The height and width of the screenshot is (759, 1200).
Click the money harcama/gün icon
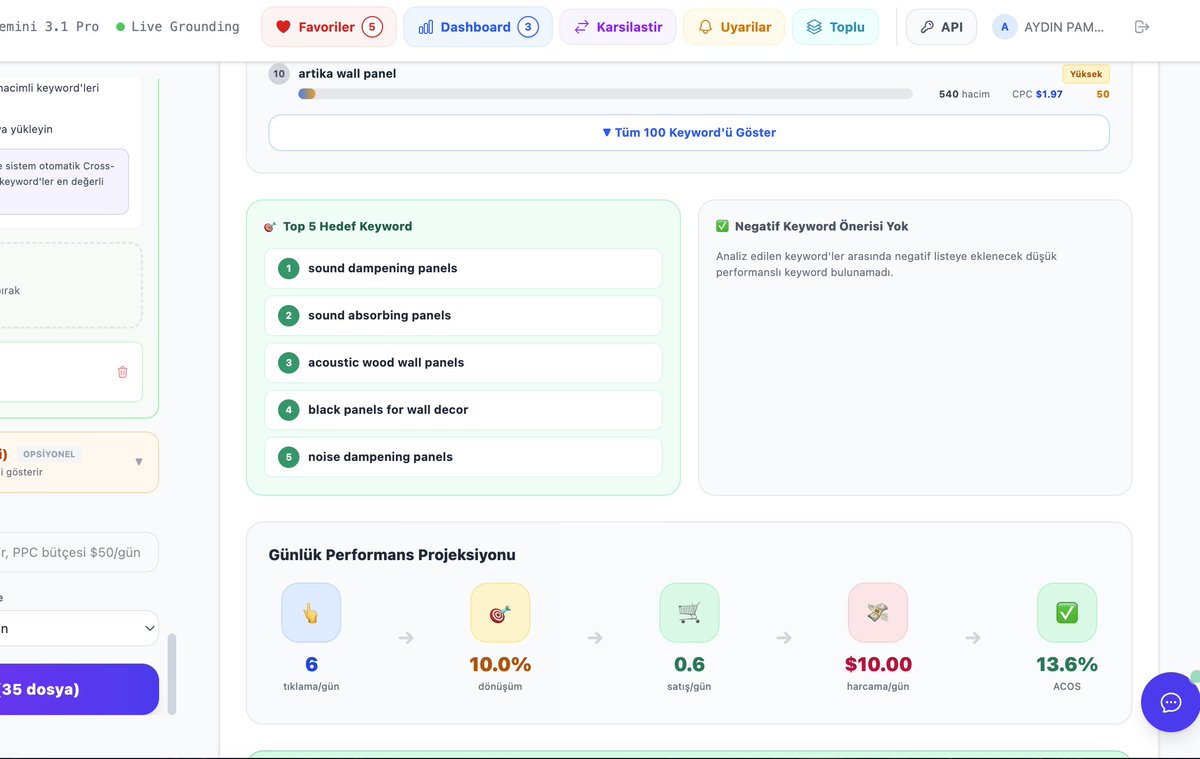[x=878, y=612]
